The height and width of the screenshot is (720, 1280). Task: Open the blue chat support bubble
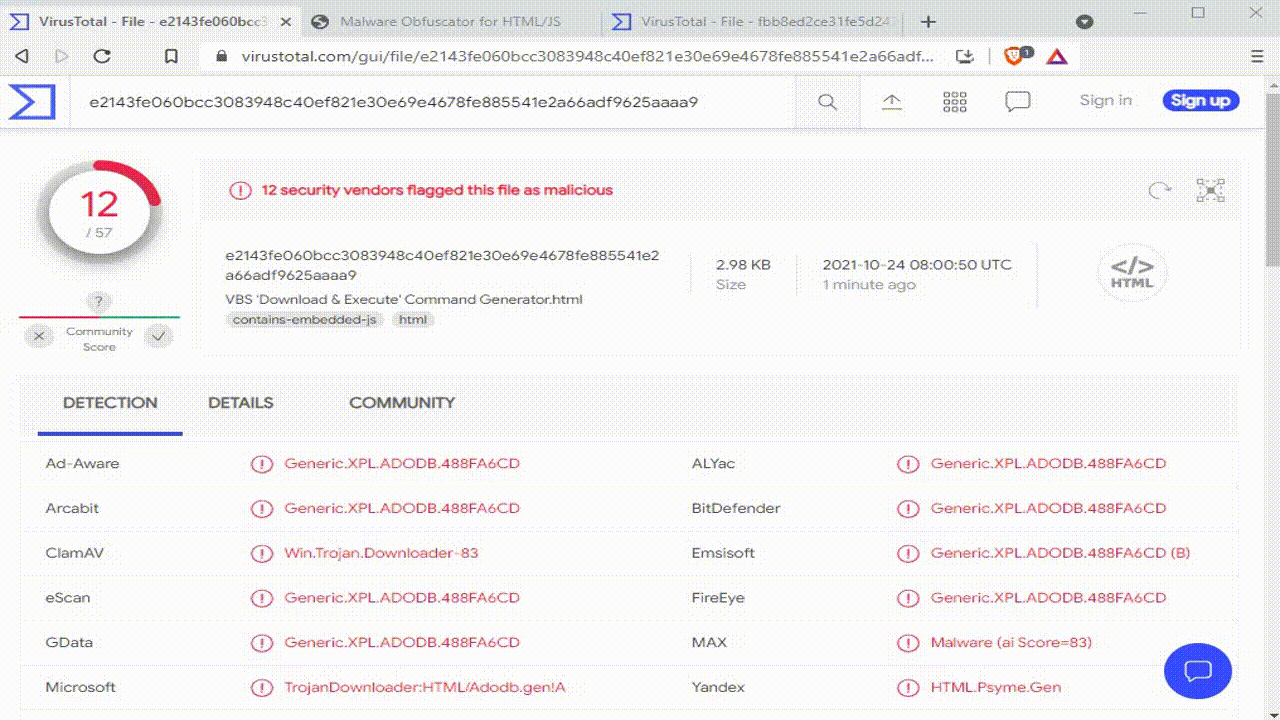[x=1198, y=671]
